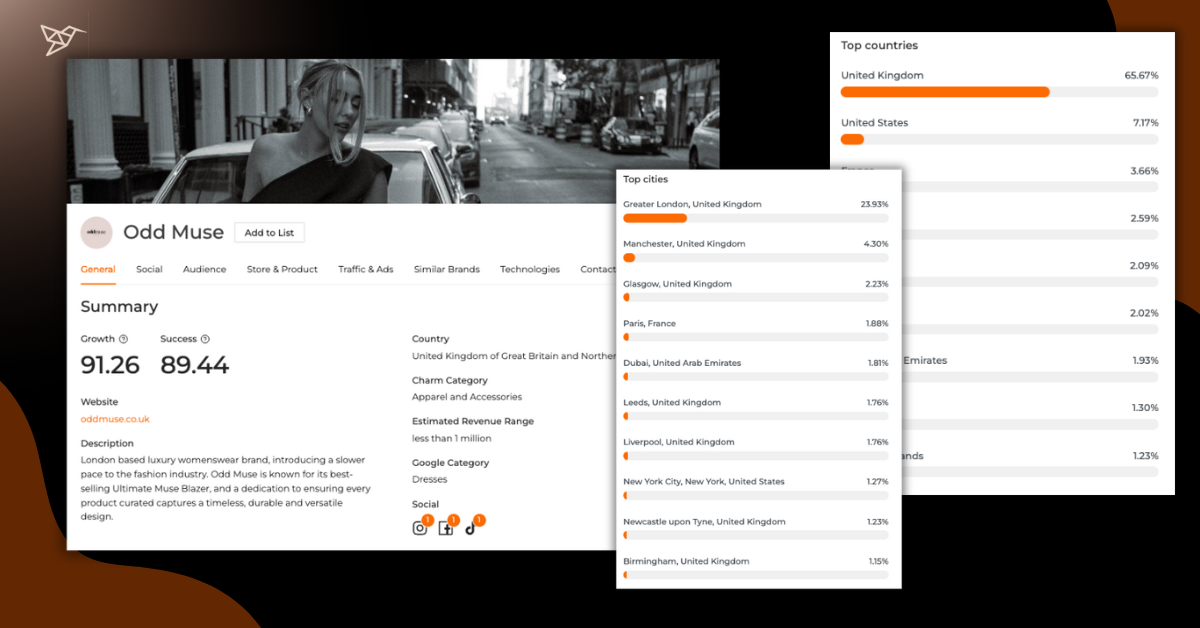Screen dimensions: 1200x628
Task: Switch to the Social tab
Action: click(x=149, y=269)
